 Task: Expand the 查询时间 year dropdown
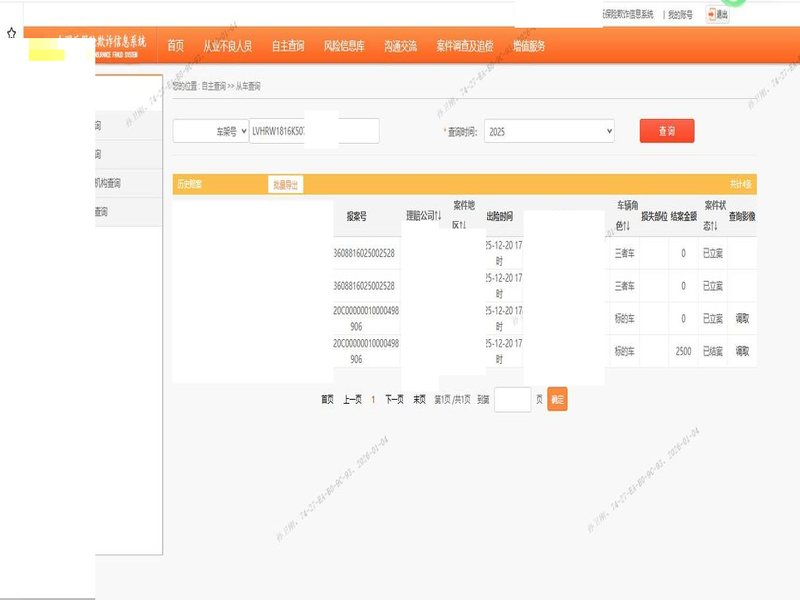[549, 131]
